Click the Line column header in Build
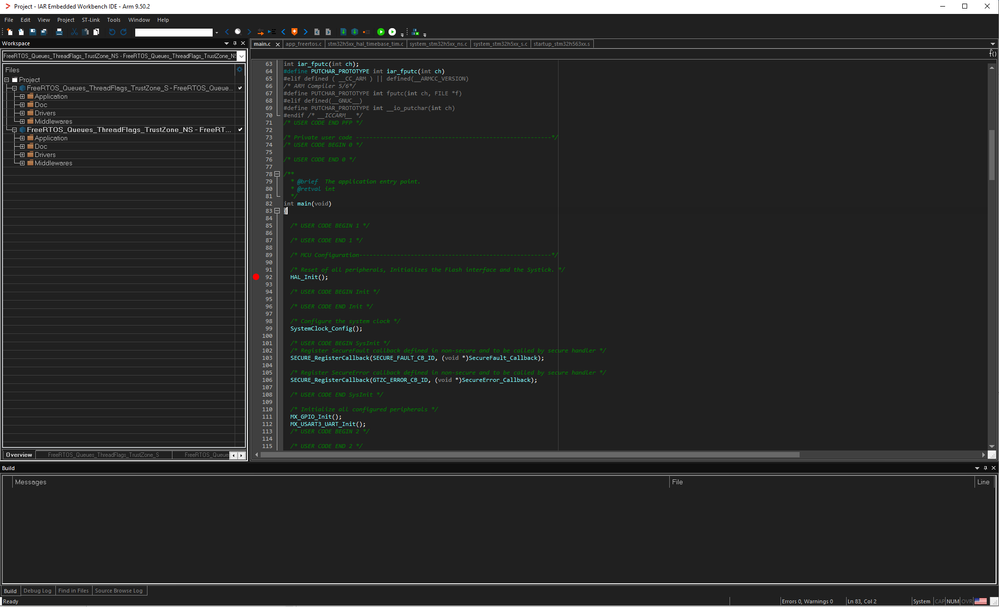Image resolution: width=999 pixels, height=607 pixels. [x=984, y=482]
